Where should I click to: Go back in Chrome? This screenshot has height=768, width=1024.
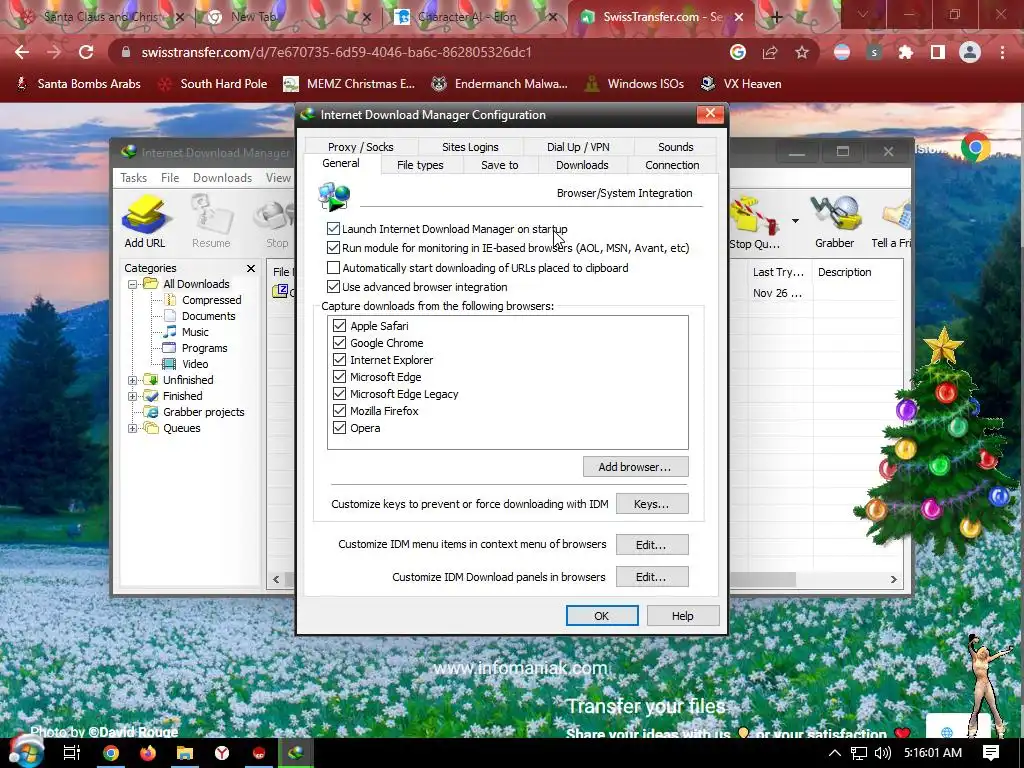(22, 52)
